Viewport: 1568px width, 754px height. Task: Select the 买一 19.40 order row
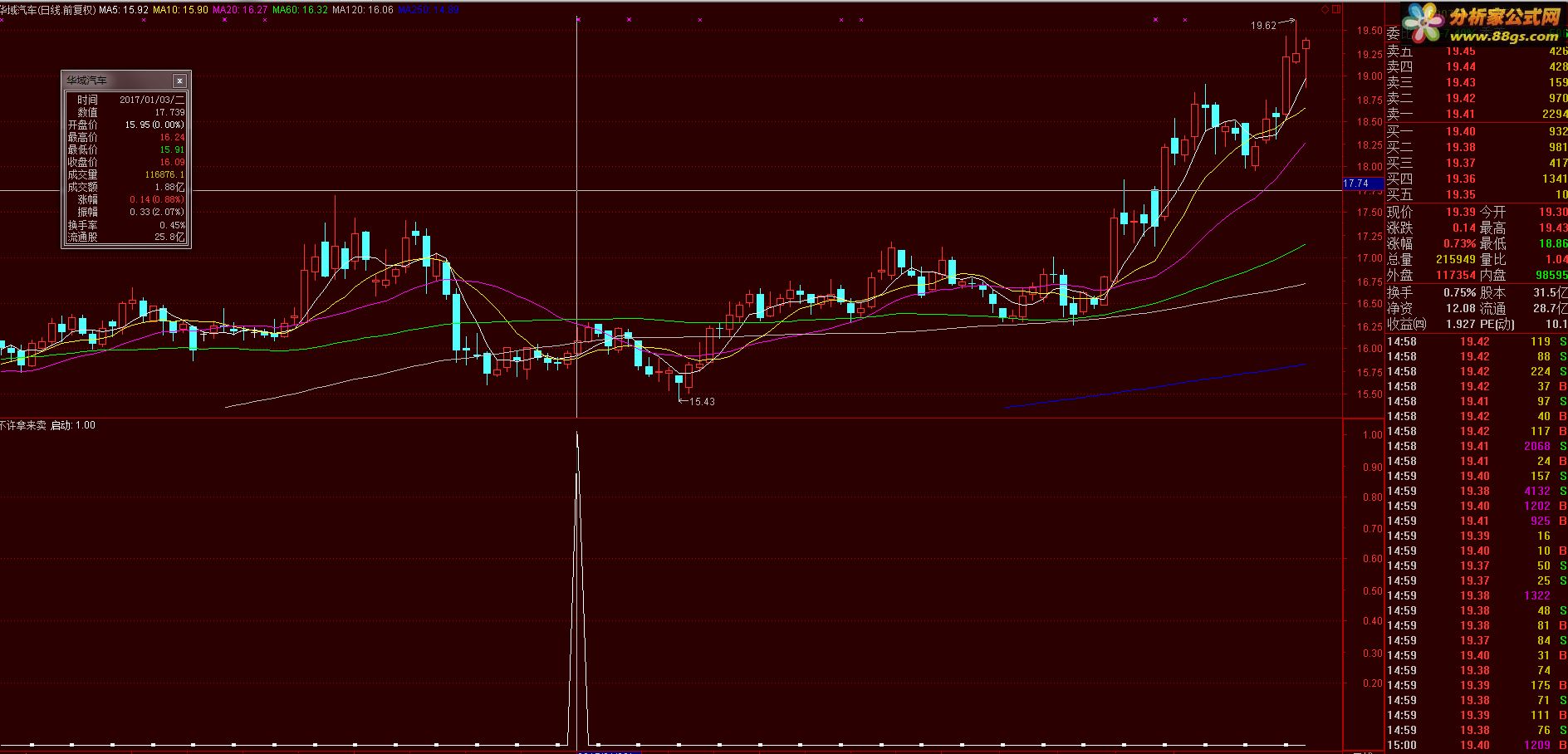1477,131
